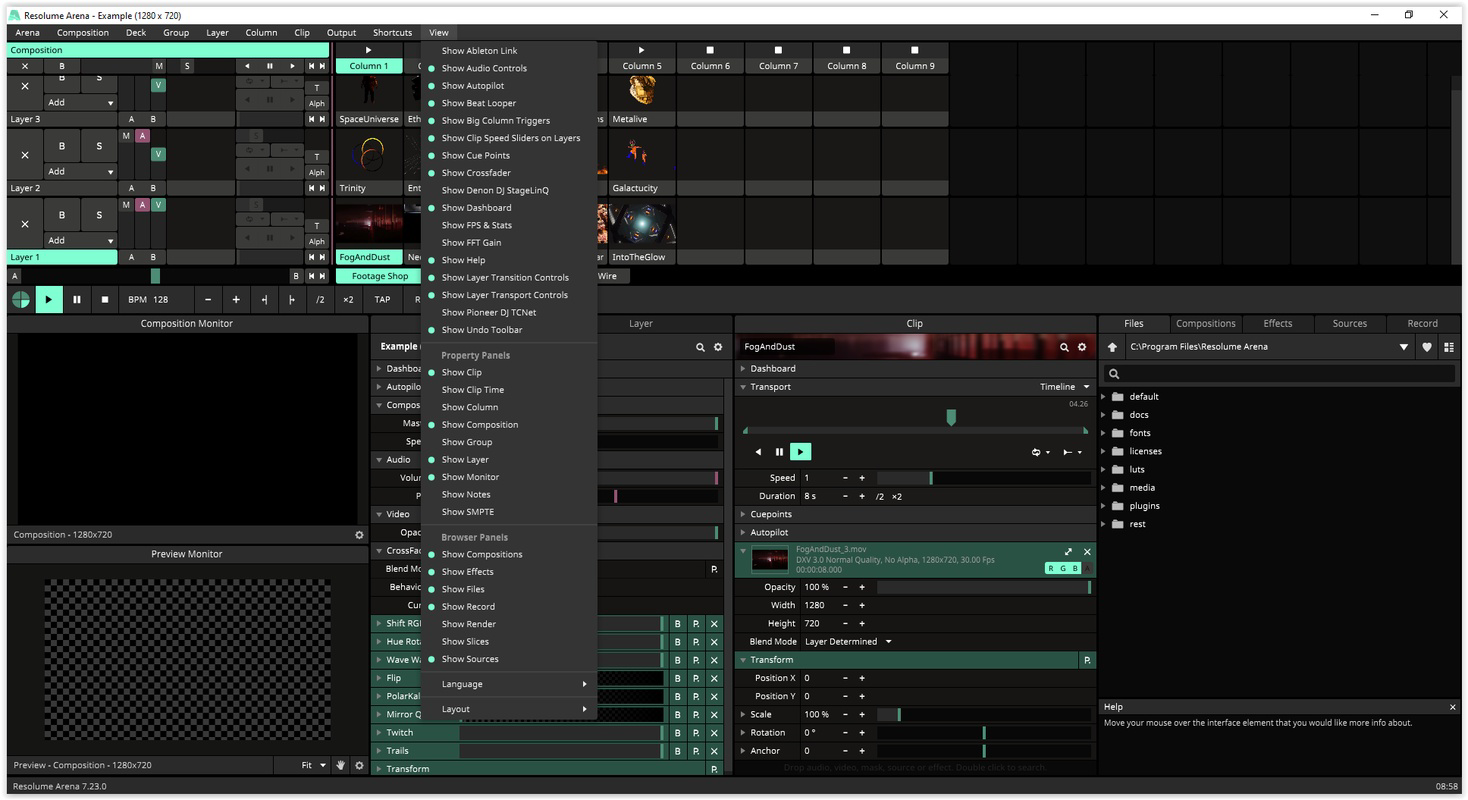
Task: Bypass Layer 1 with B button
Action: (x=62, y=215)
